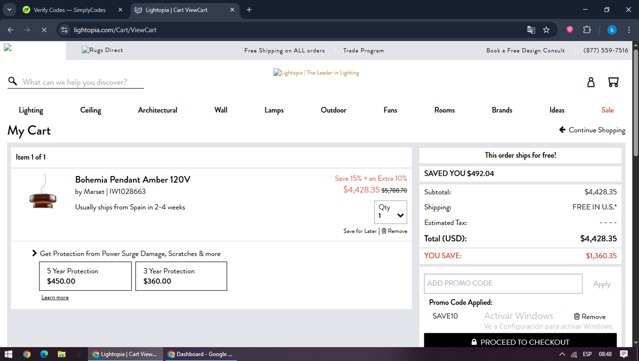Viewport: 639px width, 361px height.
Task: Click the phone number (877) 559-7516
Action: pos(606,51)
